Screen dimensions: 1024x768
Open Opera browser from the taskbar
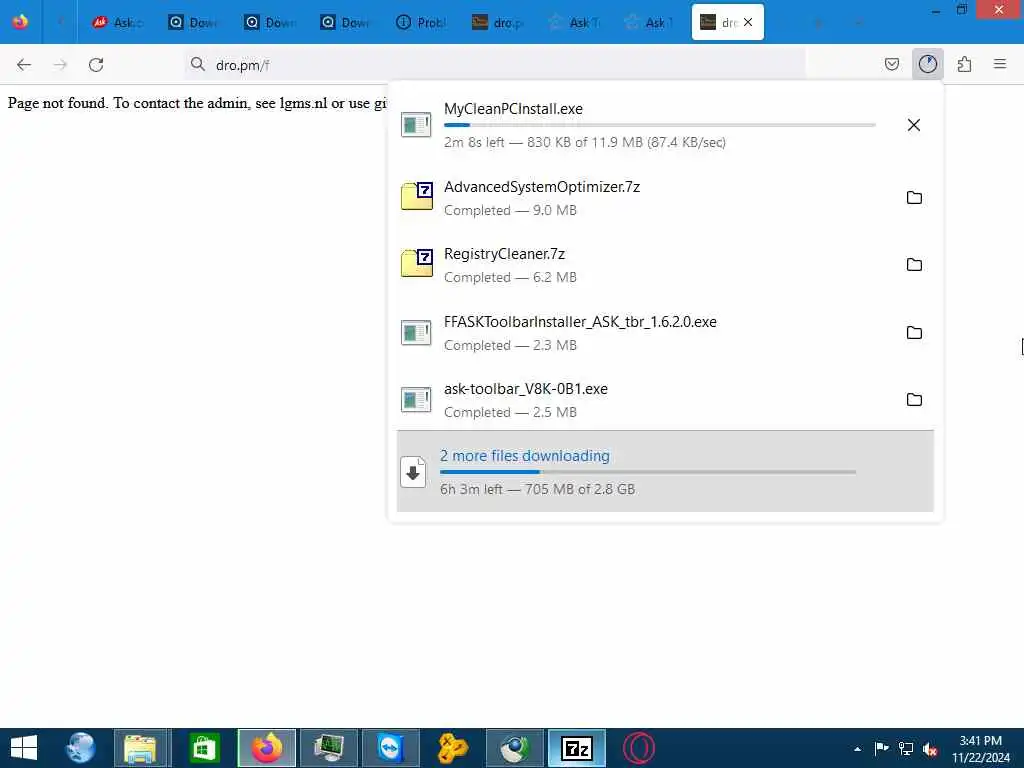(x=638, y=748)
